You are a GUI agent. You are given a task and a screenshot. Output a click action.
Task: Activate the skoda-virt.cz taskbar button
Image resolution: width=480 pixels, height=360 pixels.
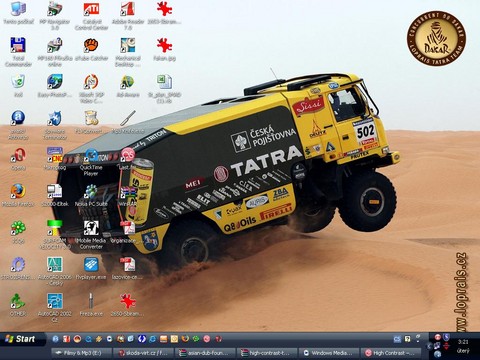tap(144, 353)
